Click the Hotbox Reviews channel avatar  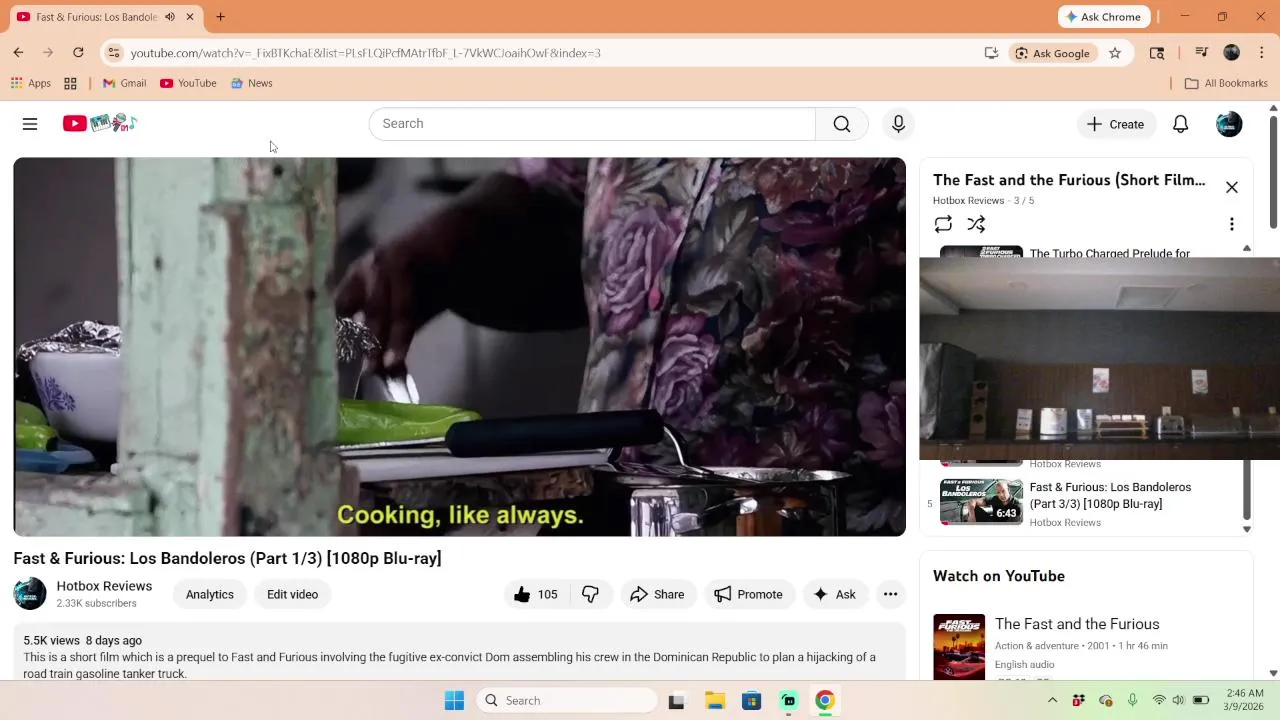click(x=30, y=594)
